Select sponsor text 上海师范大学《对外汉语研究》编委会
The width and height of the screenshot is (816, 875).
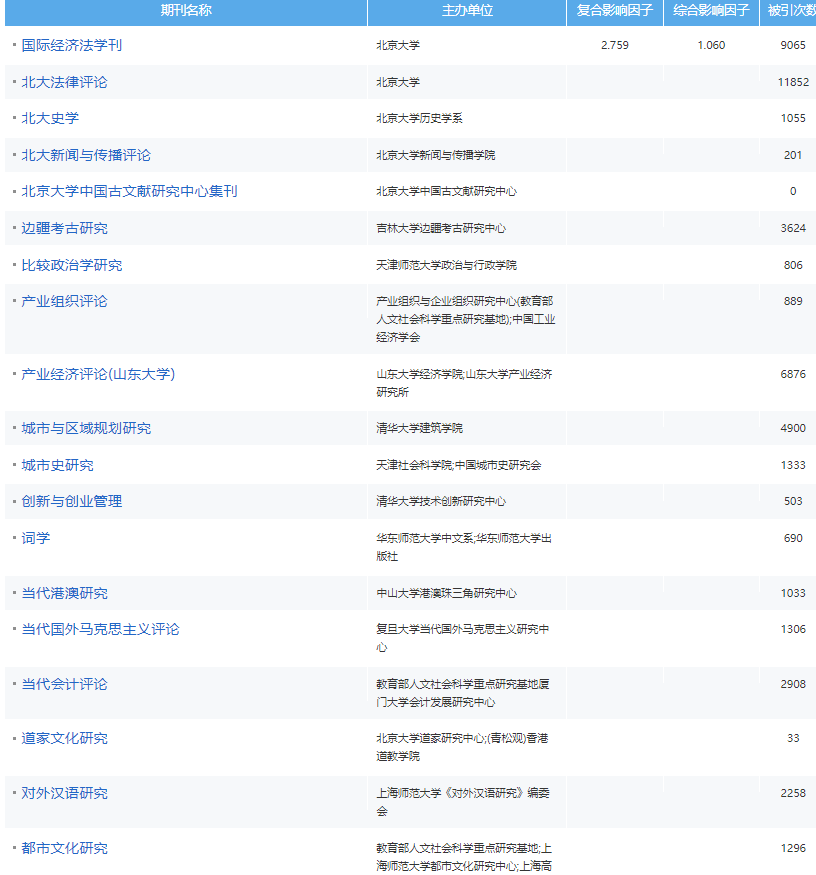click(463, 802)
